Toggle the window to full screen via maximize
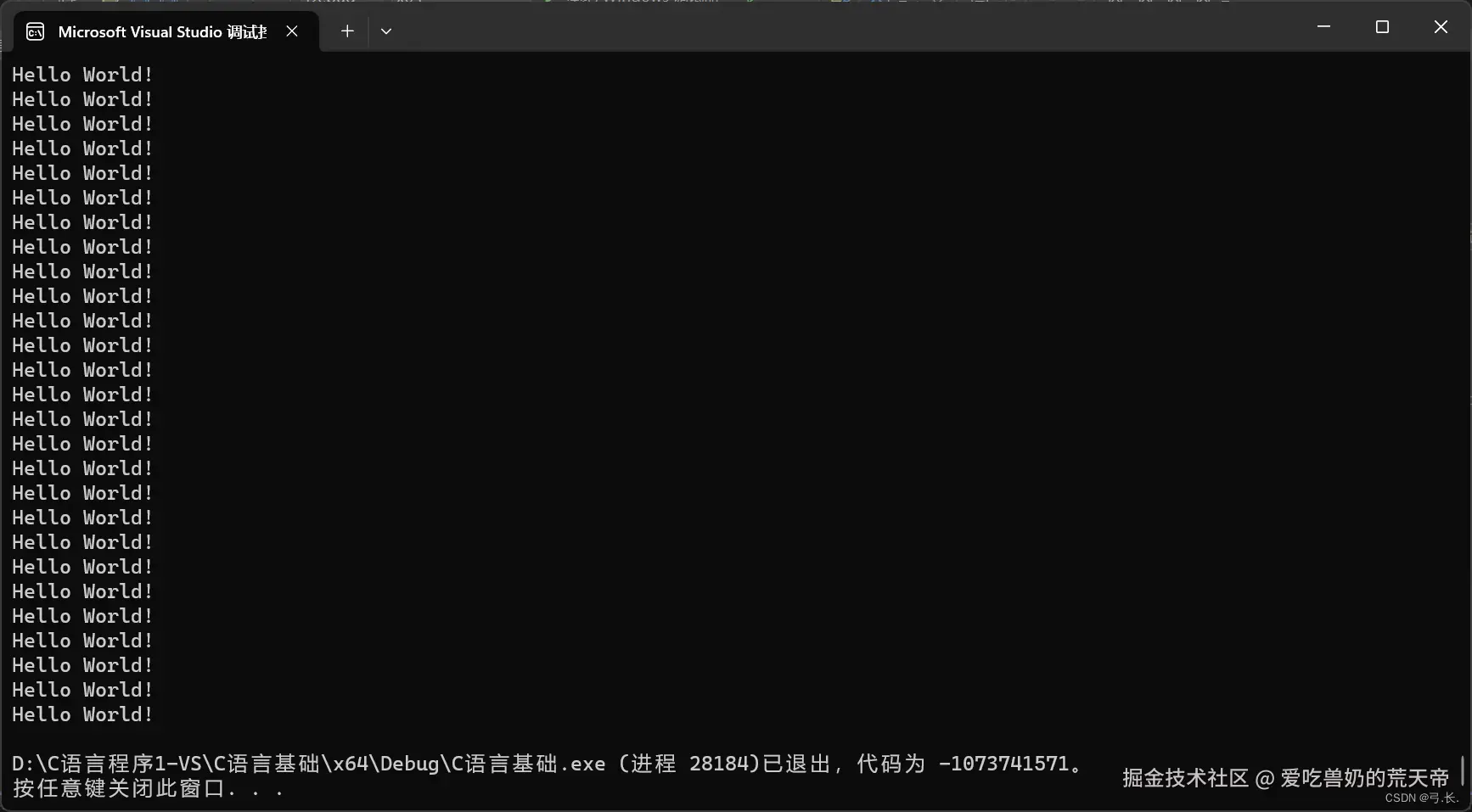The height and width of the screenshot is (812, 1472). 1382,26
